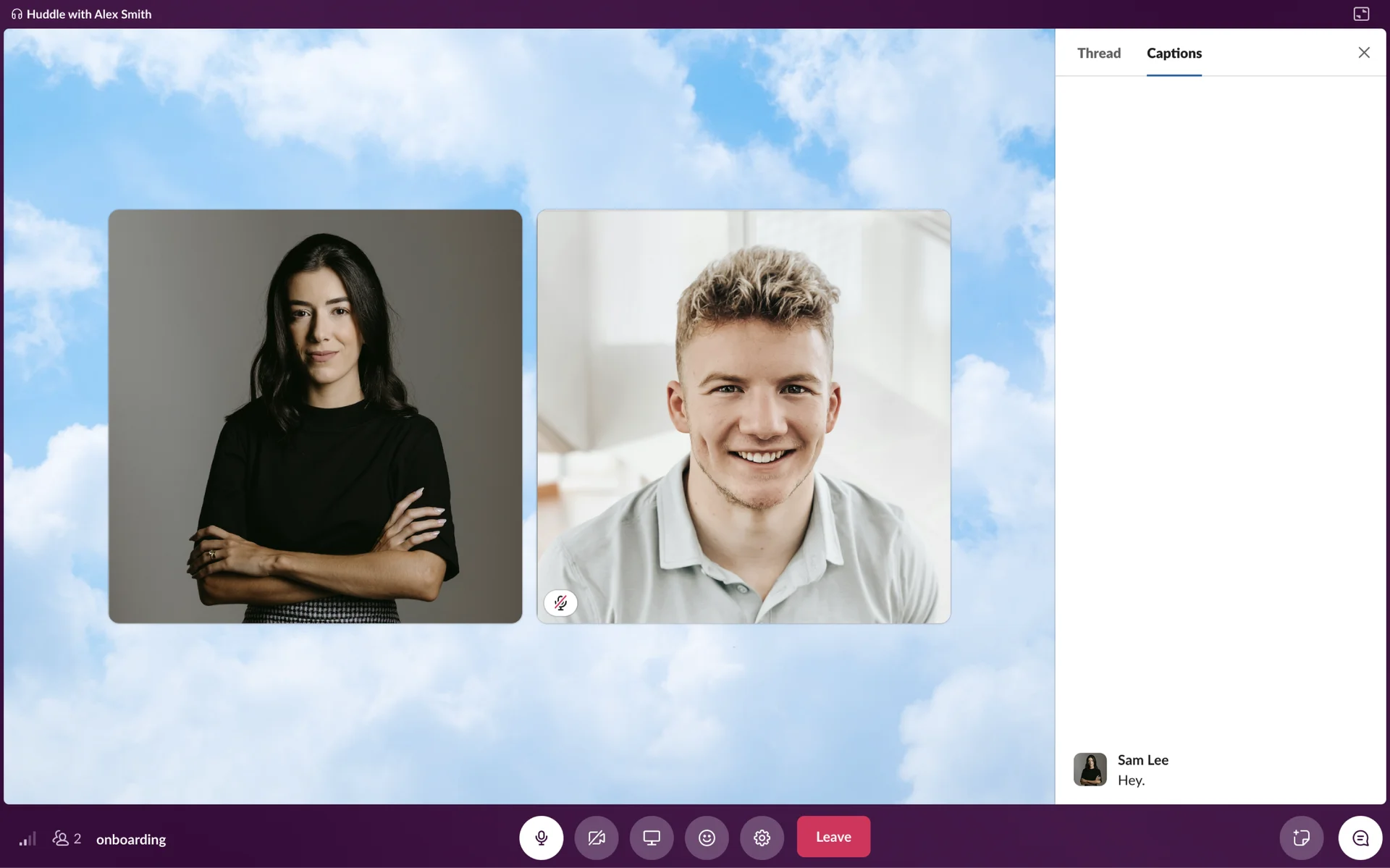The image size is (1390, 868).
Task: Check the connection signal strength icon
Action: coord(28,838)
